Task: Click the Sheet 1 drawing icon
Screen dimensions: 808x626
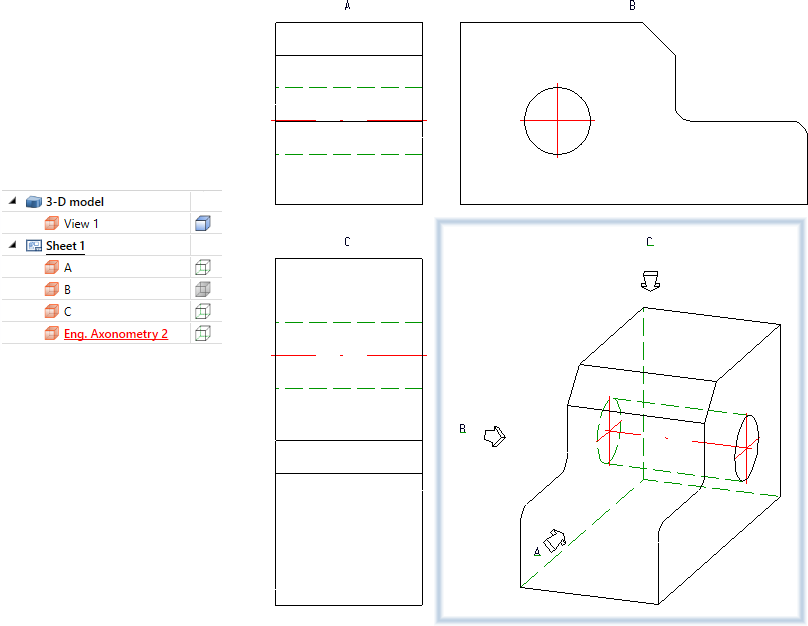Action: (34, 246)
